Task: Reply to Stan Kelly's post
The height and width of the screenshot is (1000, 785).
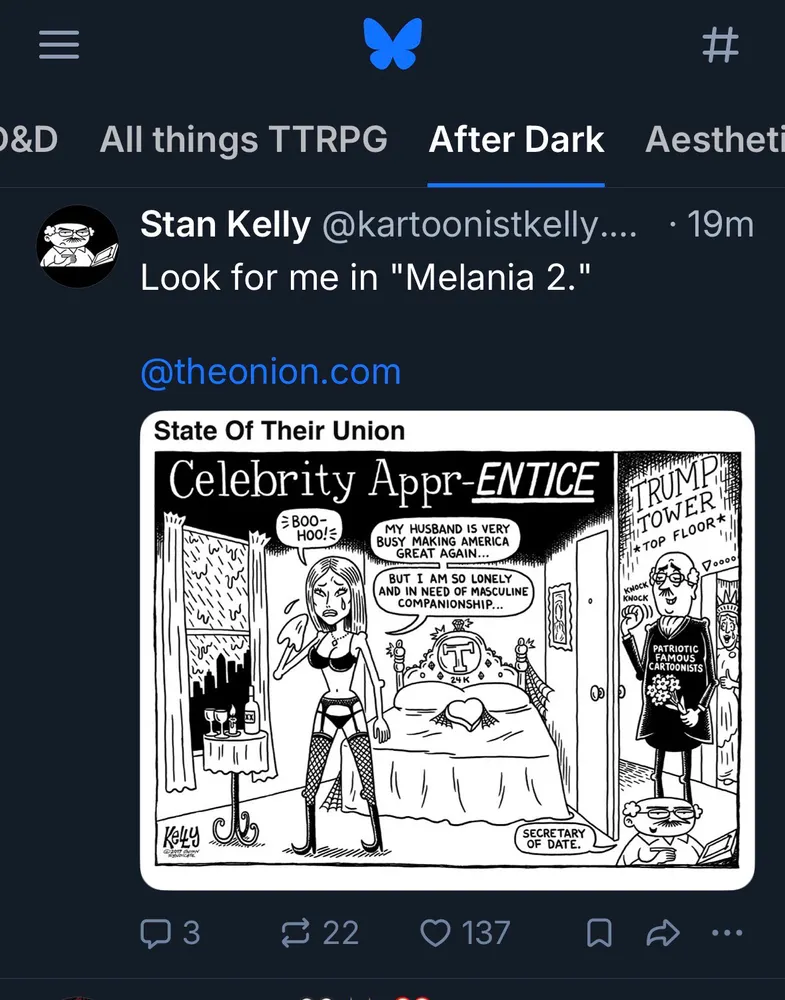Action: pyautogui.click(x=170, y=933)
